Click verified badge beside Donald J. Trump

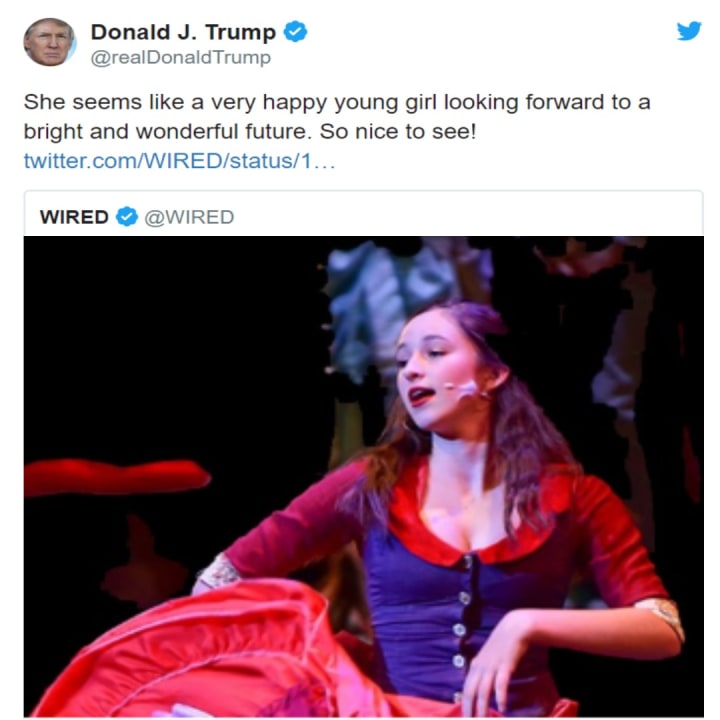(295, 32)
